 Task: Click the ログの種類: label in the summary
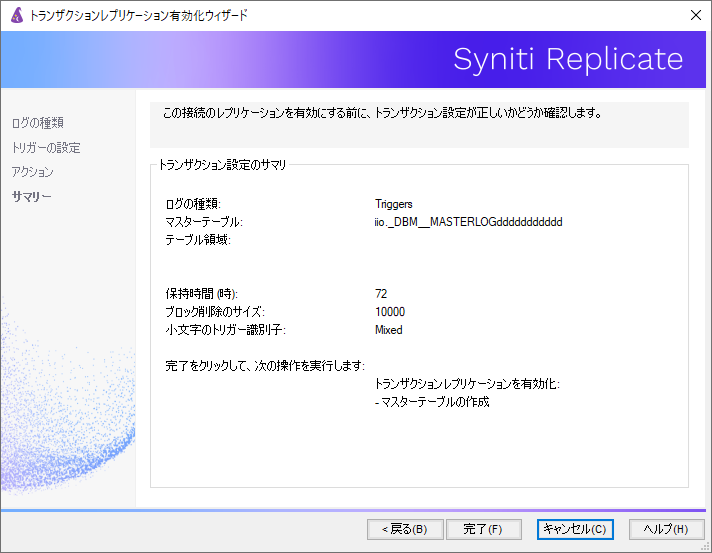pyautogui.click(x=193, y=204)
